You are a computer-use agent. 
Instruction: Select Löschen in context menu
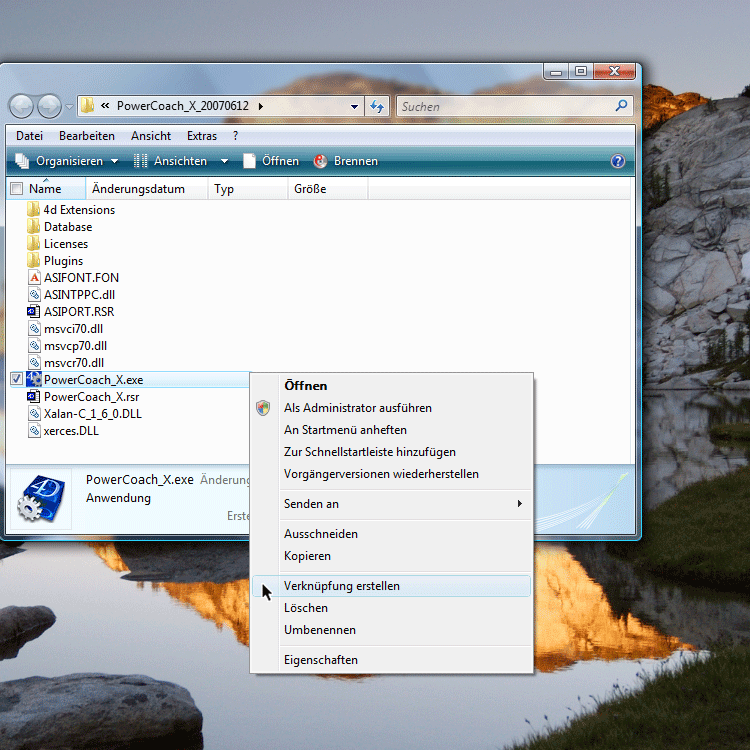point(391,608)
